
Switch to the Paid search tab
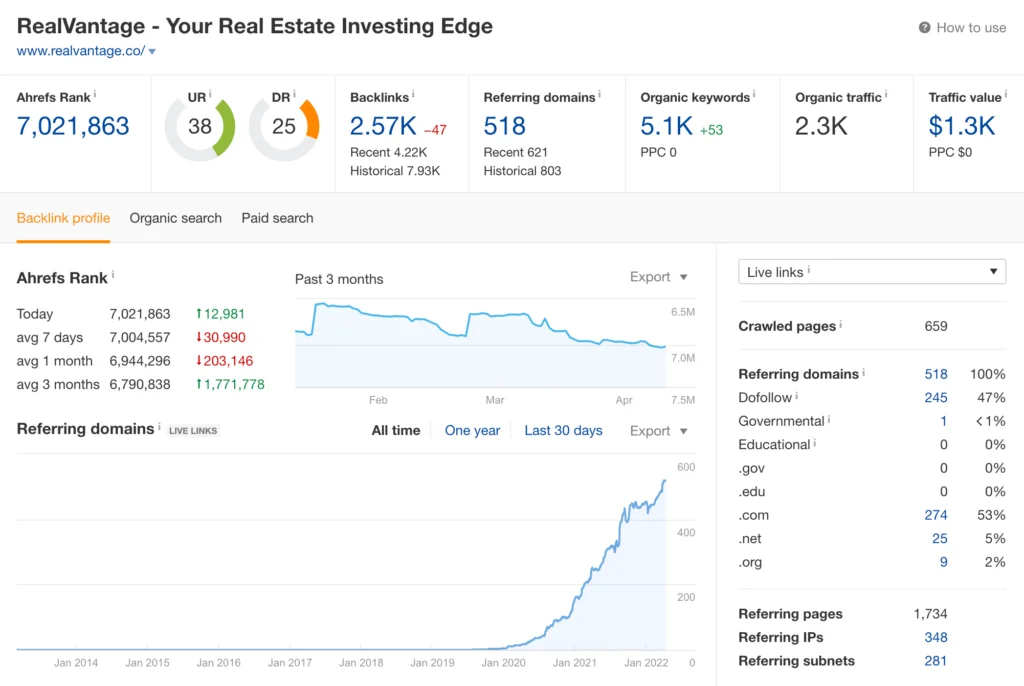[x=277, y=218]
